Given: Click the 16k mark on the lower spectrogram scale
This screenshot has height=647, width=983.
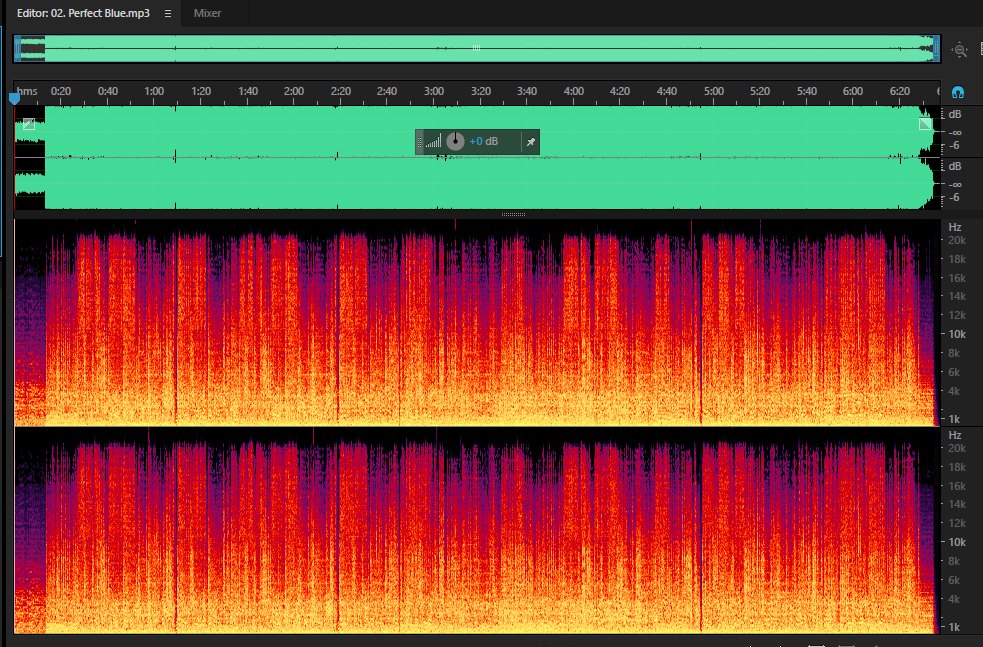Looking at the screenshot, I should pos(957,486).
